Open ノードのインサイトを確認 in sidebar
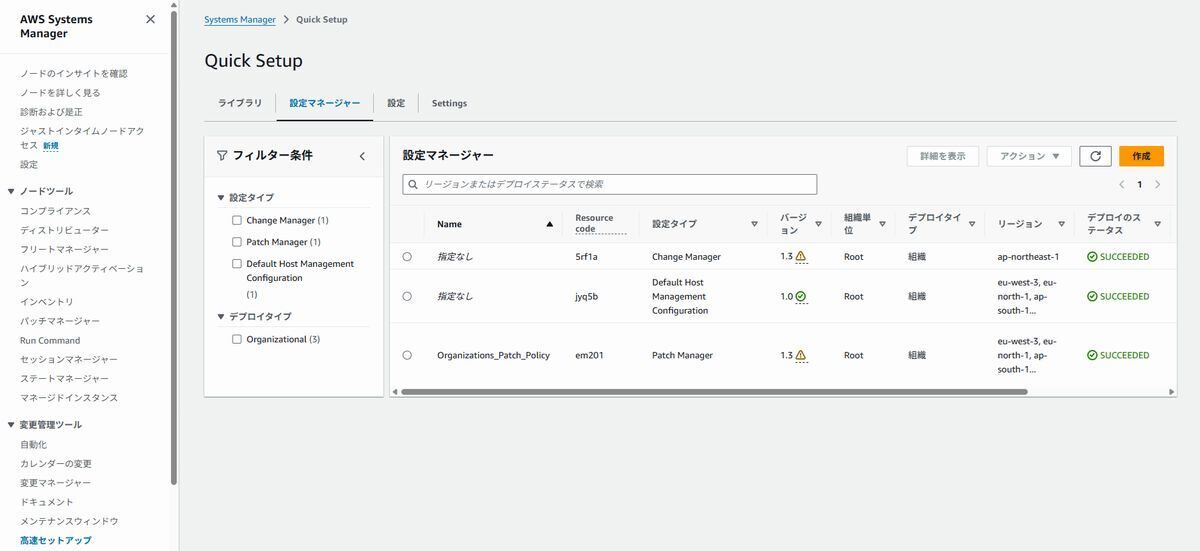This screenshot has height=551, width=1200. pos(74,73)
